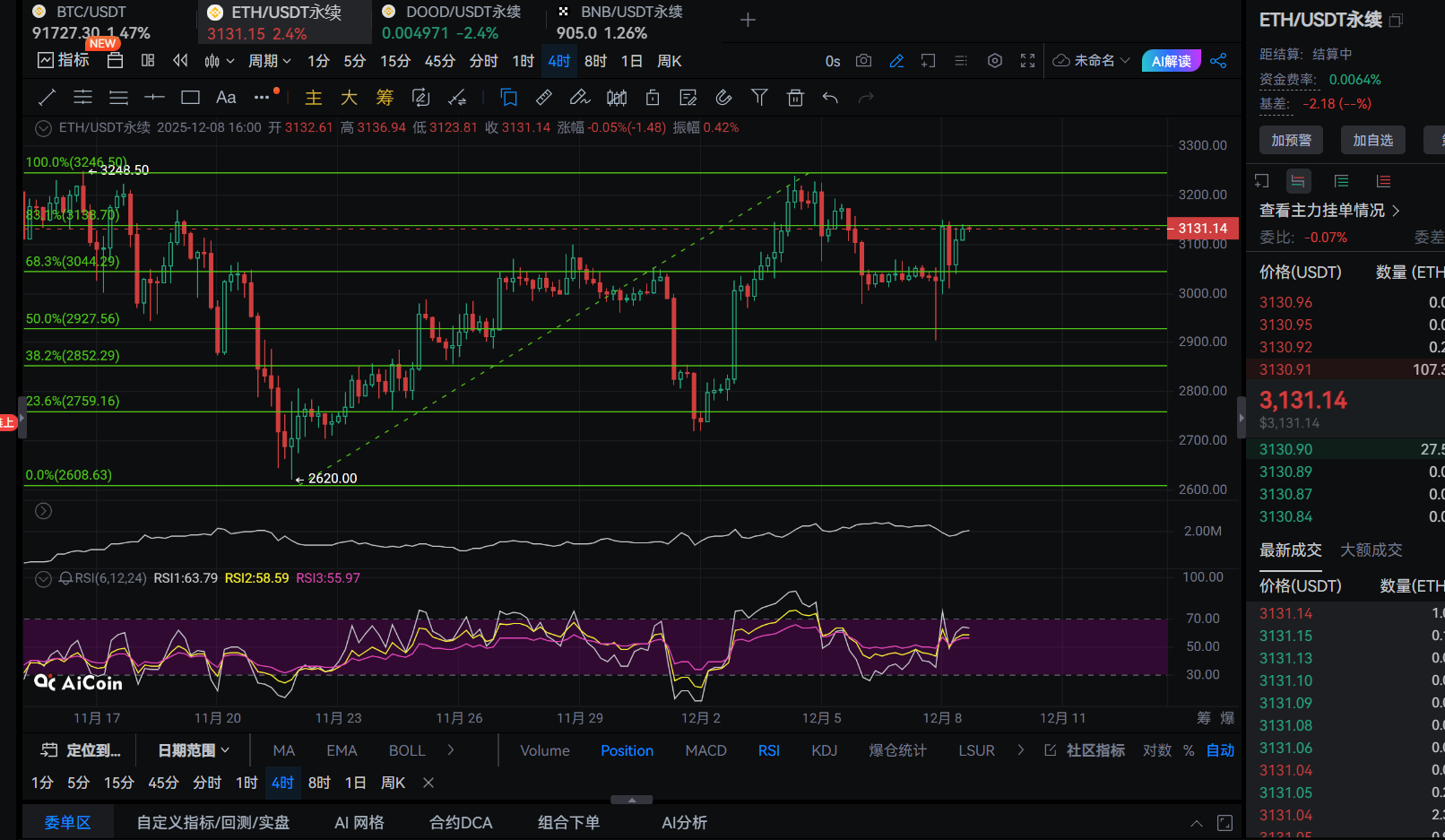The height and width of the screenshot is (840, 1445).
Task: Select the rectangle drawing tool
Action: (190, 98)
